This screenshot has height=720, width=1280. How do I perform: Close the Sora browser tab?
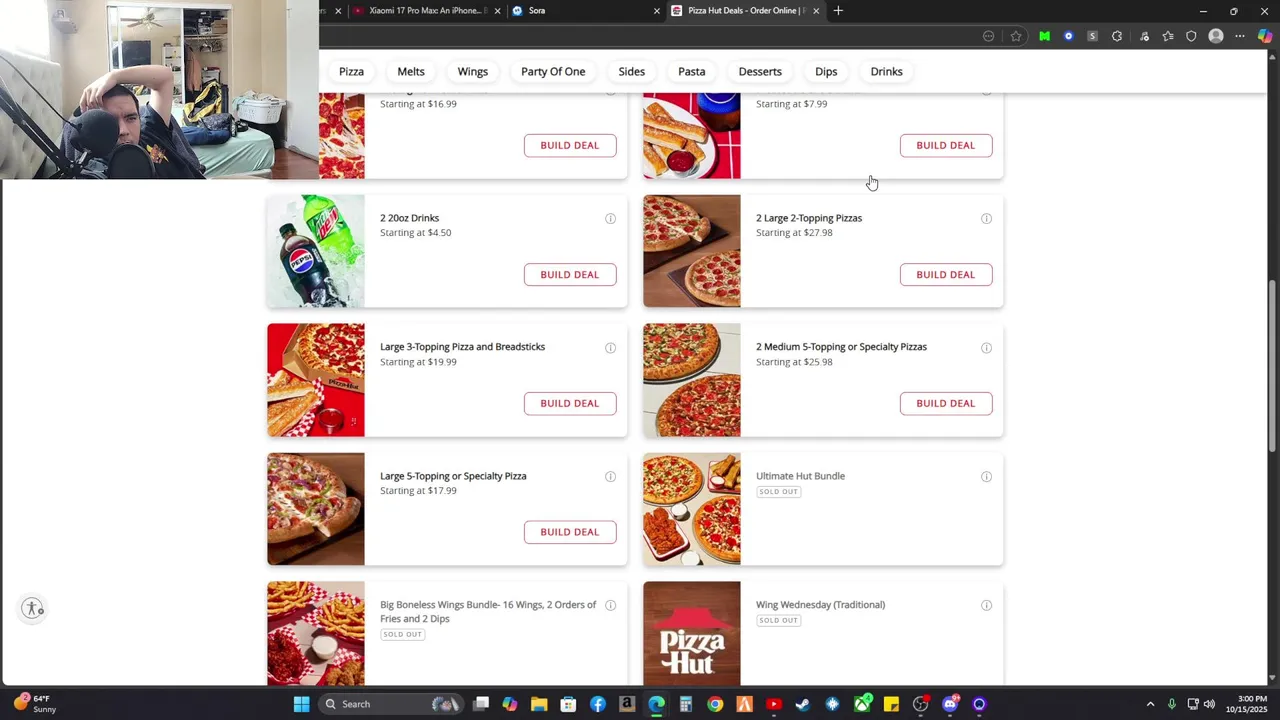click(x=657, y=11)
